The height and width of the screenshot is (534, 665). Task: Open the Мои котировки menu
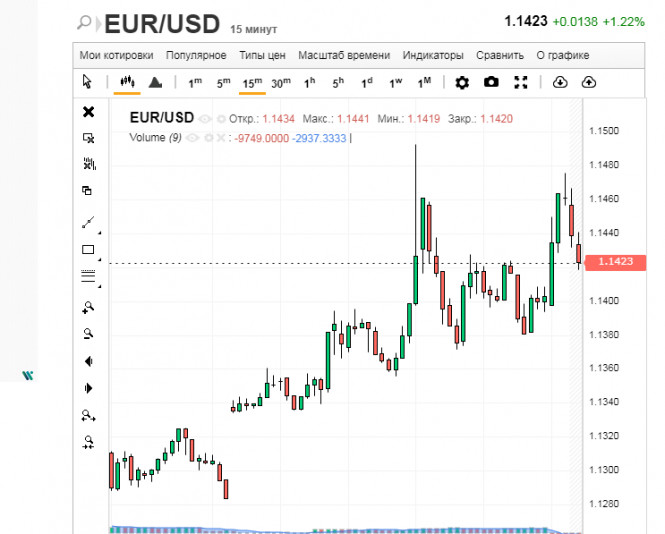coord(116,56)
